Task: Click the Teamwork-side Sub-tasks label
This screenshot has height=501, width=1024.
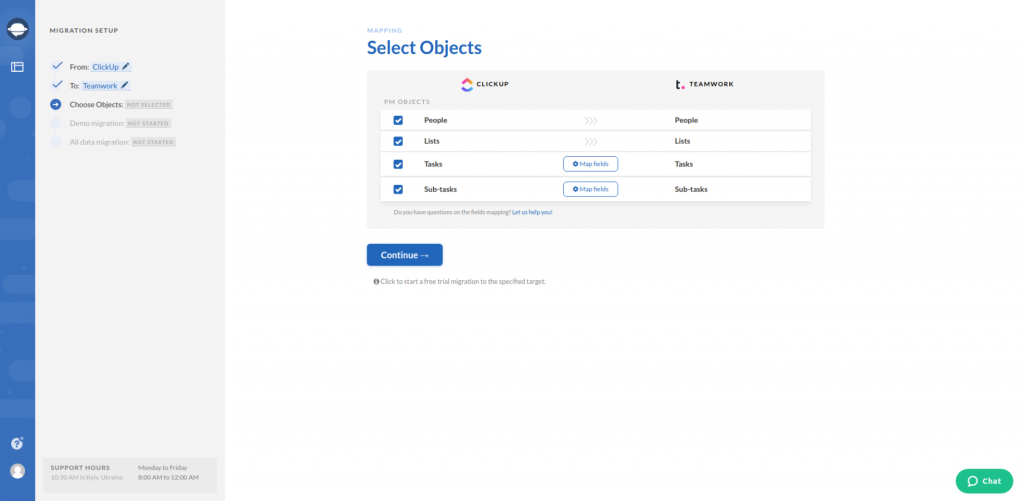Action: coord(691,189)
